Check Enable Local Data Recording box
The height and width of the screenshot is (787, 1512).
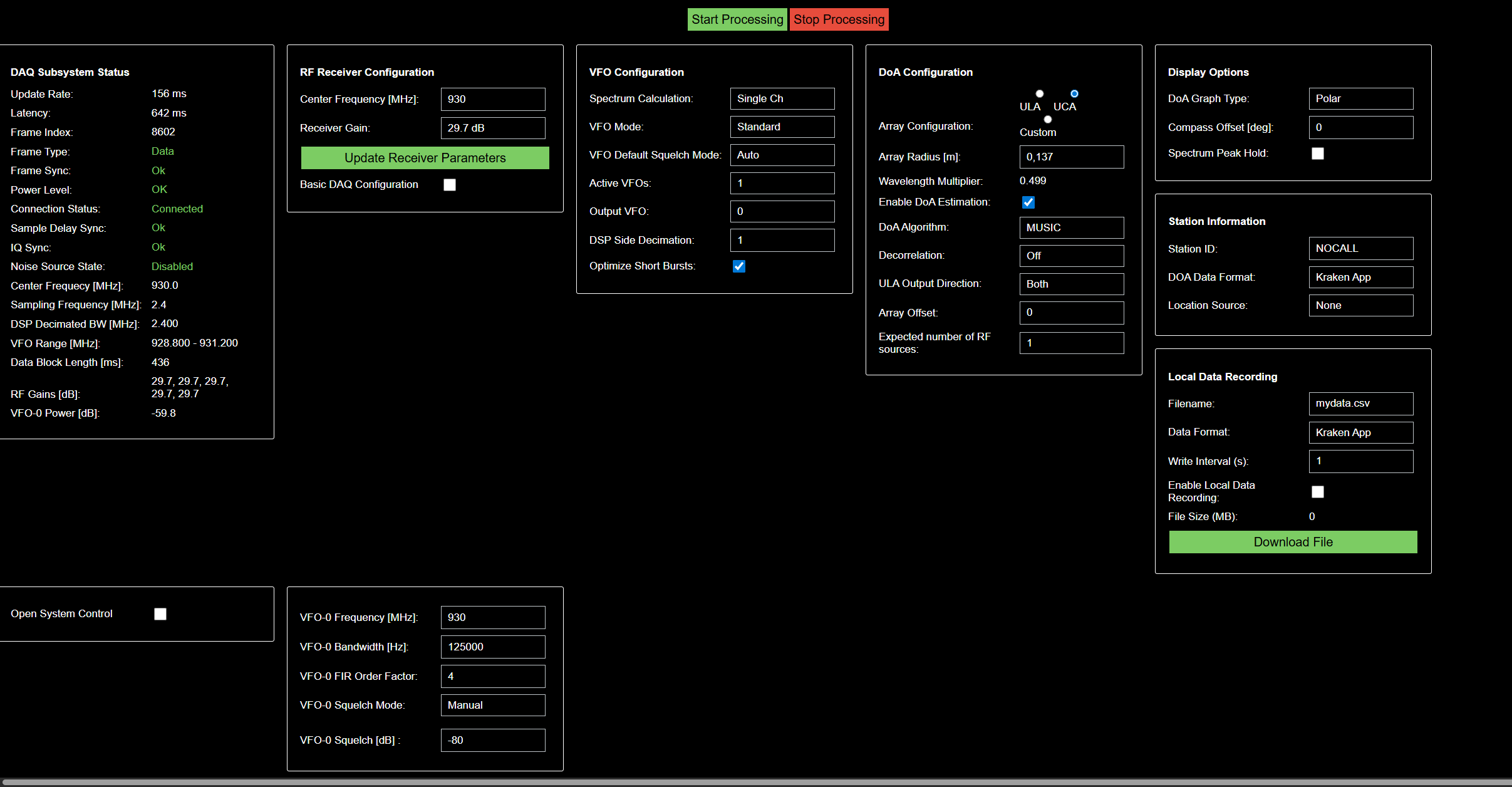pos(1318,492)
